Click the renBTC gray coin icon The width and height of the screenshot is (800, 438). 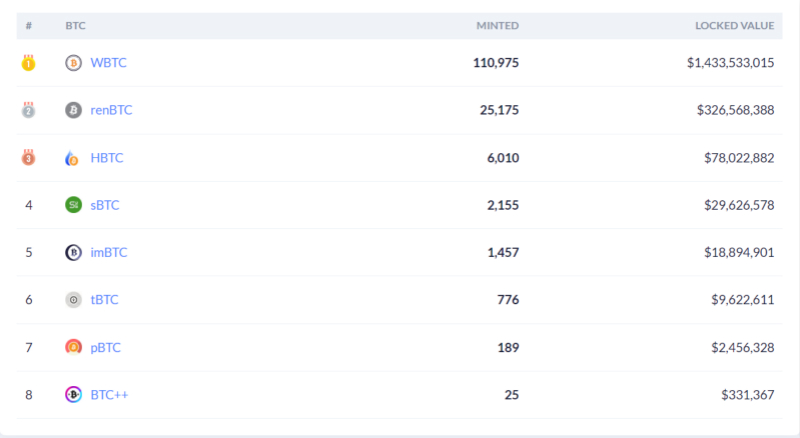[x=73, y=110]
